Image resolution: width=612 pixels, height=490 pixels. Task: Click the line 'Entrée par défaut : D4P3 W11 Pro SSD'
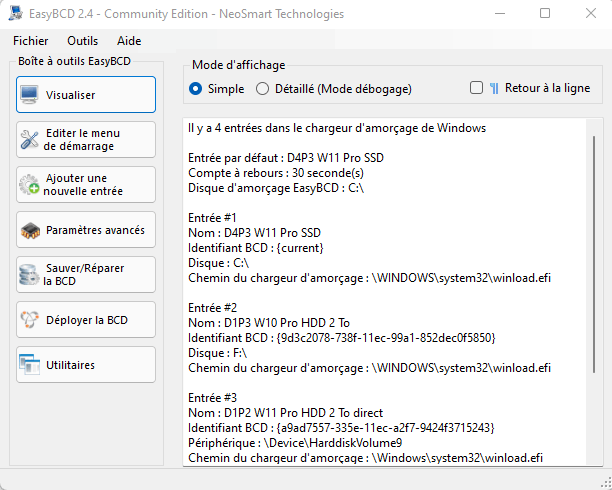pyautogui.click(x=286, y=158)
